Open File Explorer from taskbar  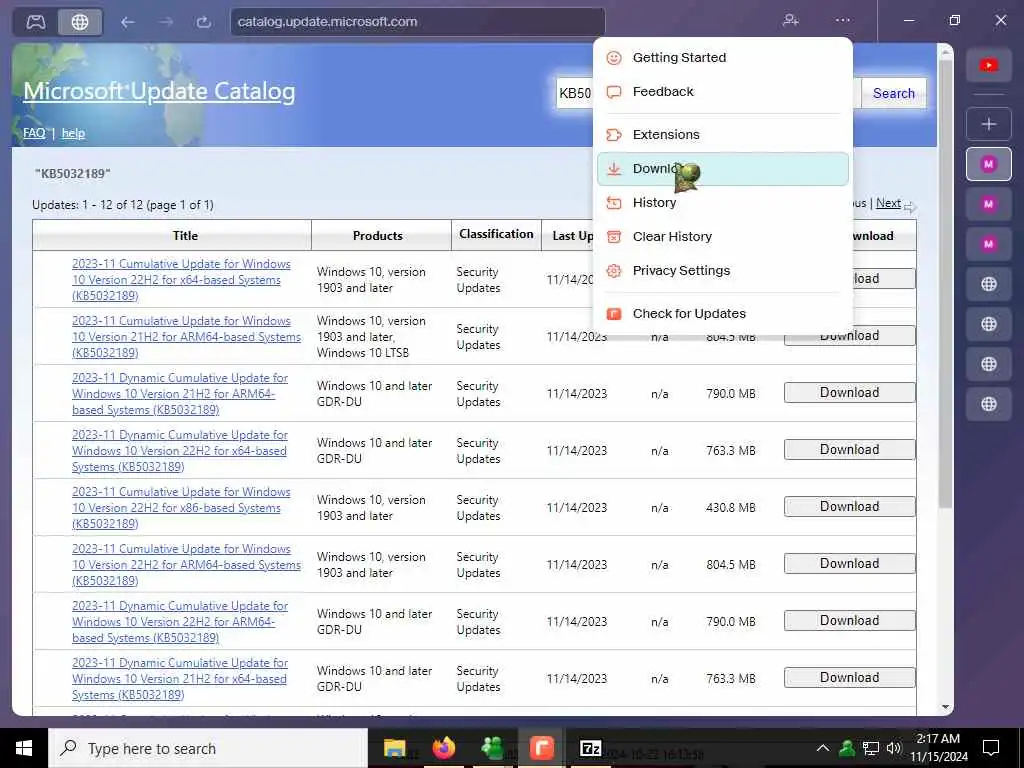point(394,748)
